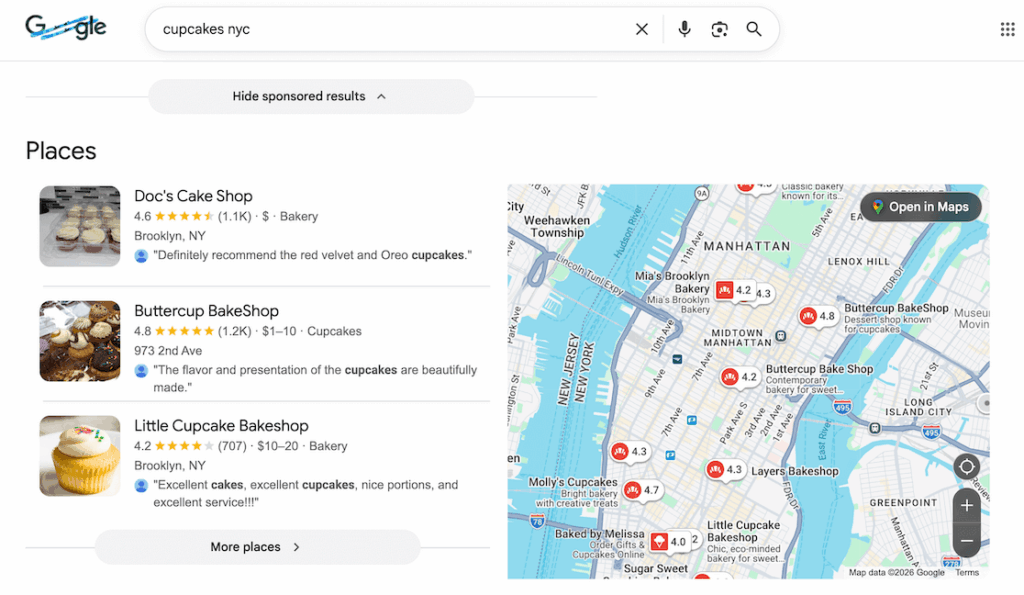Zoom in on the map
1024x595 pixels.
[966, 505]
